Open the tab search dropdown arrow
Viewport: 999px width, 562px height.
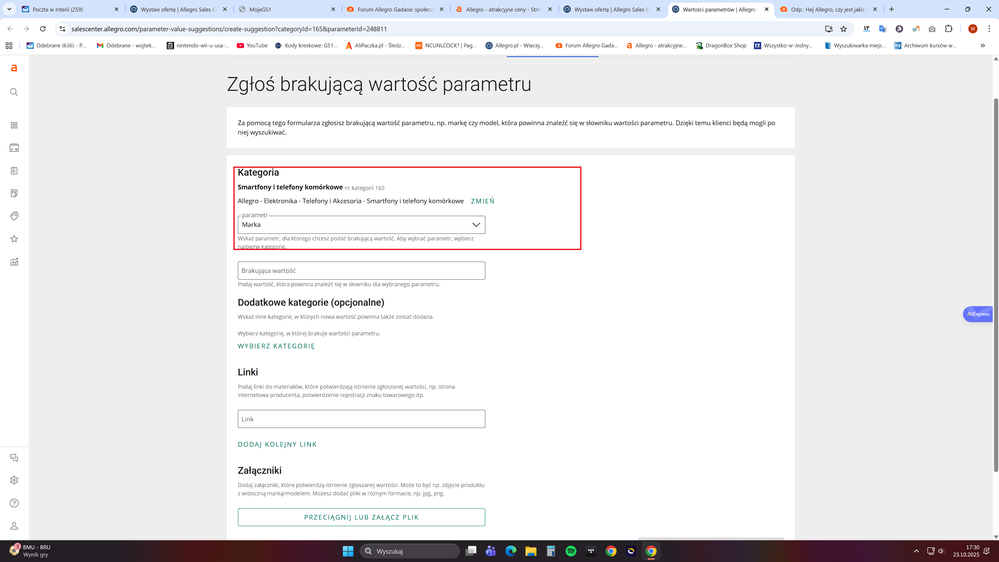(9, 10)
